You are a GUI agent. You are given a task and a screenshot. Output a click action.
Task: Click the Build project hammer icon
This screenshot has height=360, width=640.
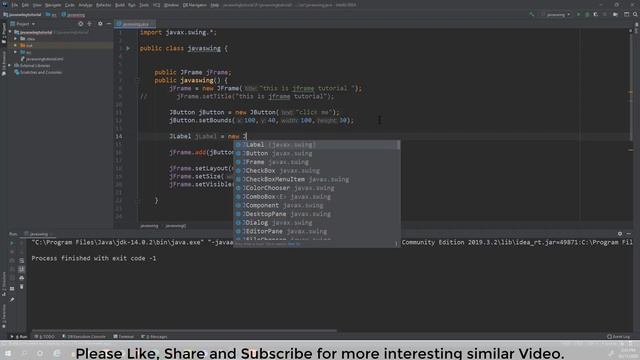(x=531, y=14)
